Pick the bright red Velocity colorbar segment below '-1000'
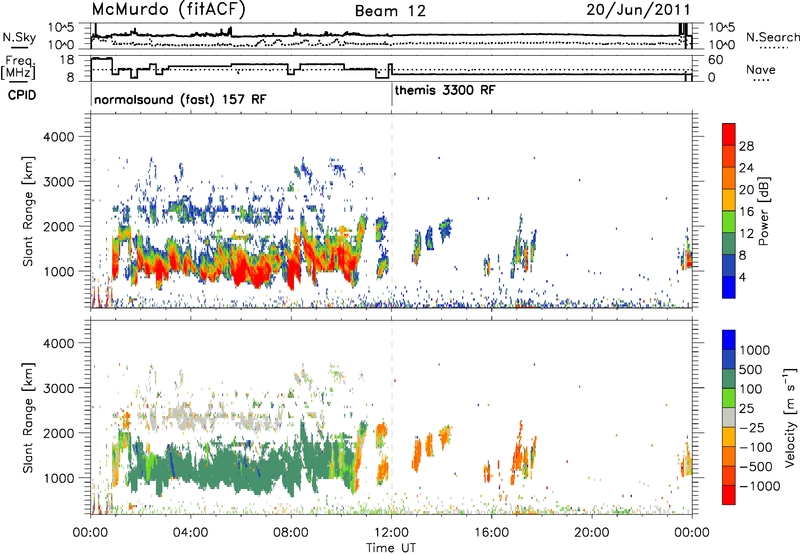This screenshot has height=554, width=800. click(x=729, y=495)
